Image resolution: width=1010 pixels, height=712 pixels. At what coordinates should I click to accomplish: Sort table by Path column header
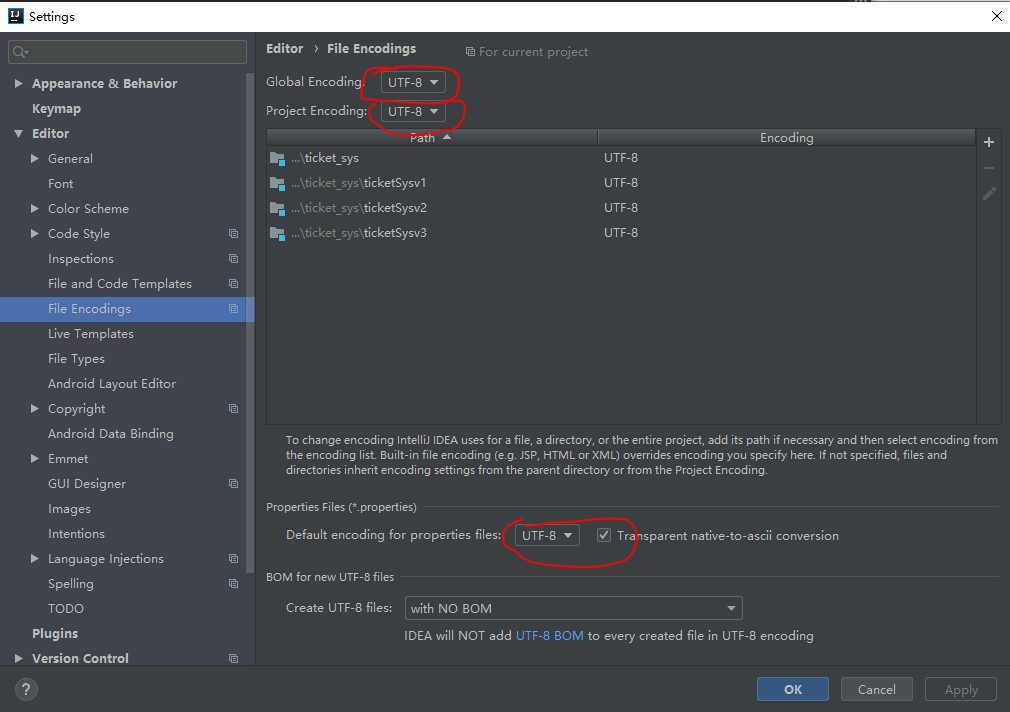click(432, 138)
